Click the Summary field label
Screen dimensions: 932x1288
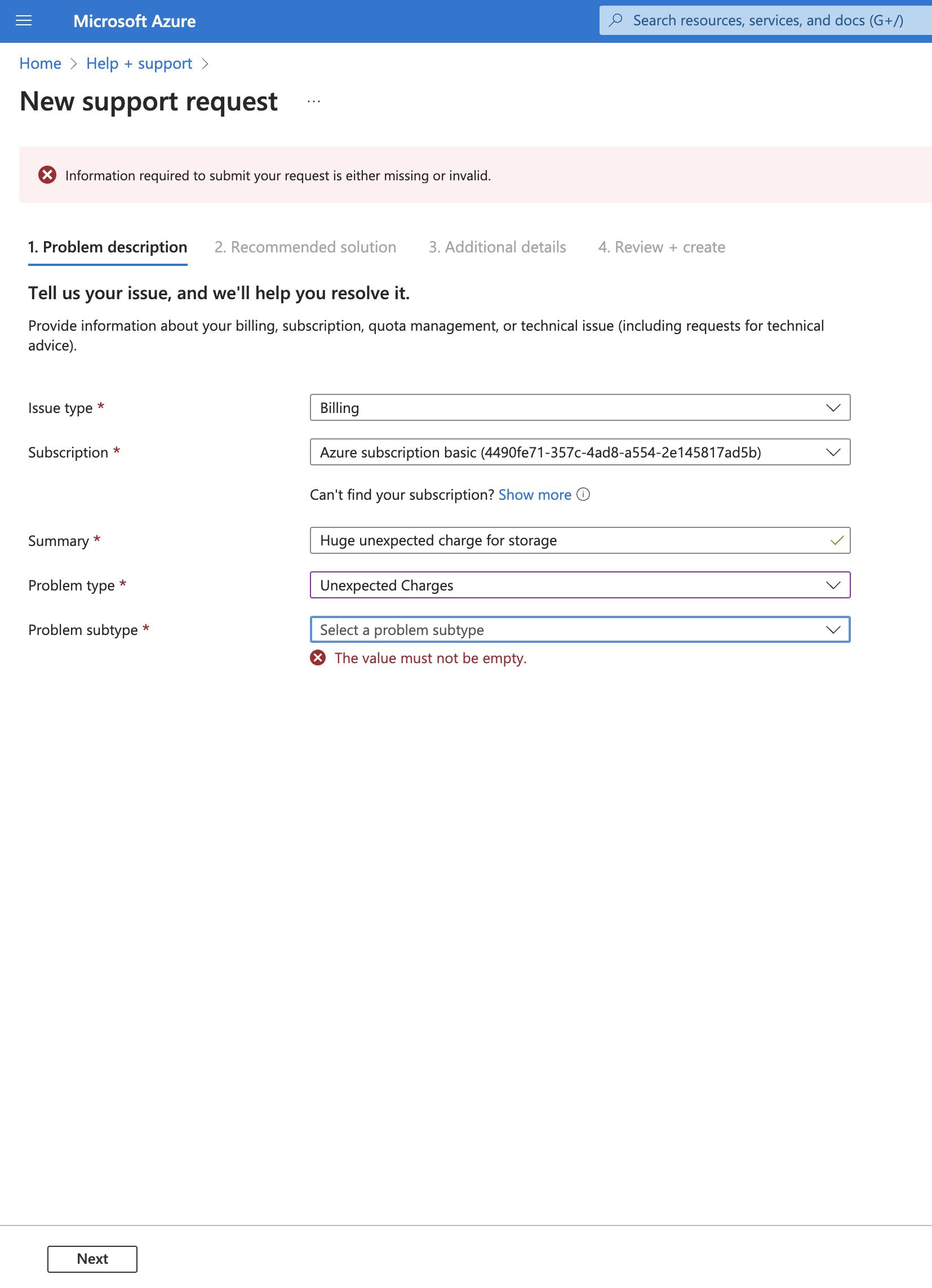click(x=59, y=541)
